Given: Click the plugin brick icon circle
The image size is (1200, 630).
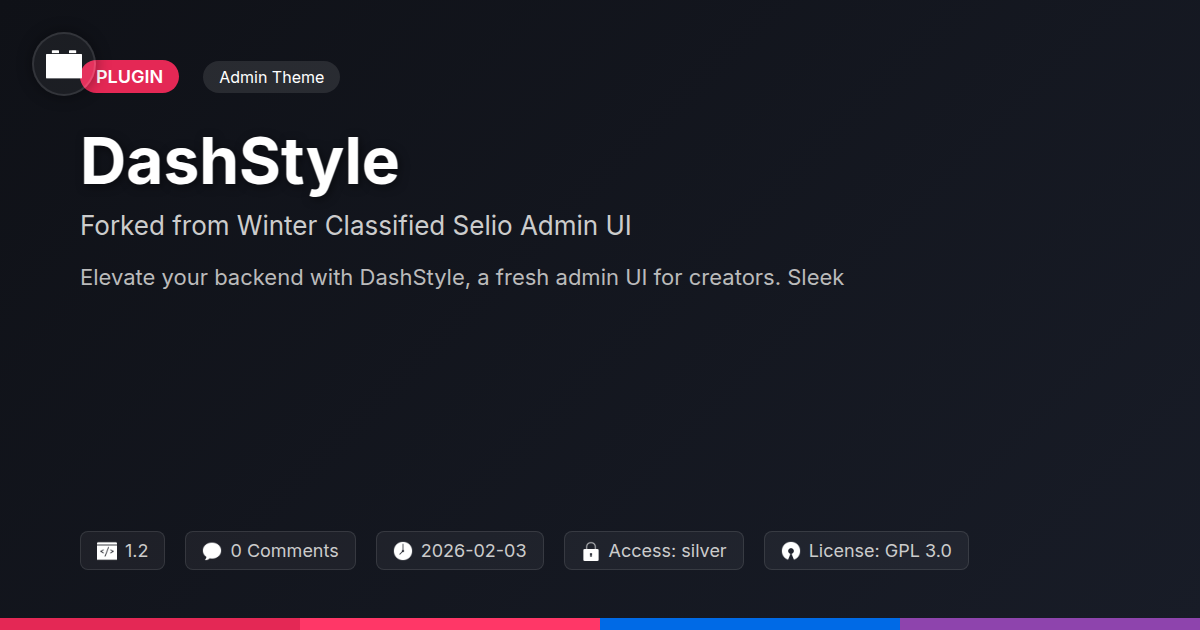Looking at the screenshot, I should (64, 64).
